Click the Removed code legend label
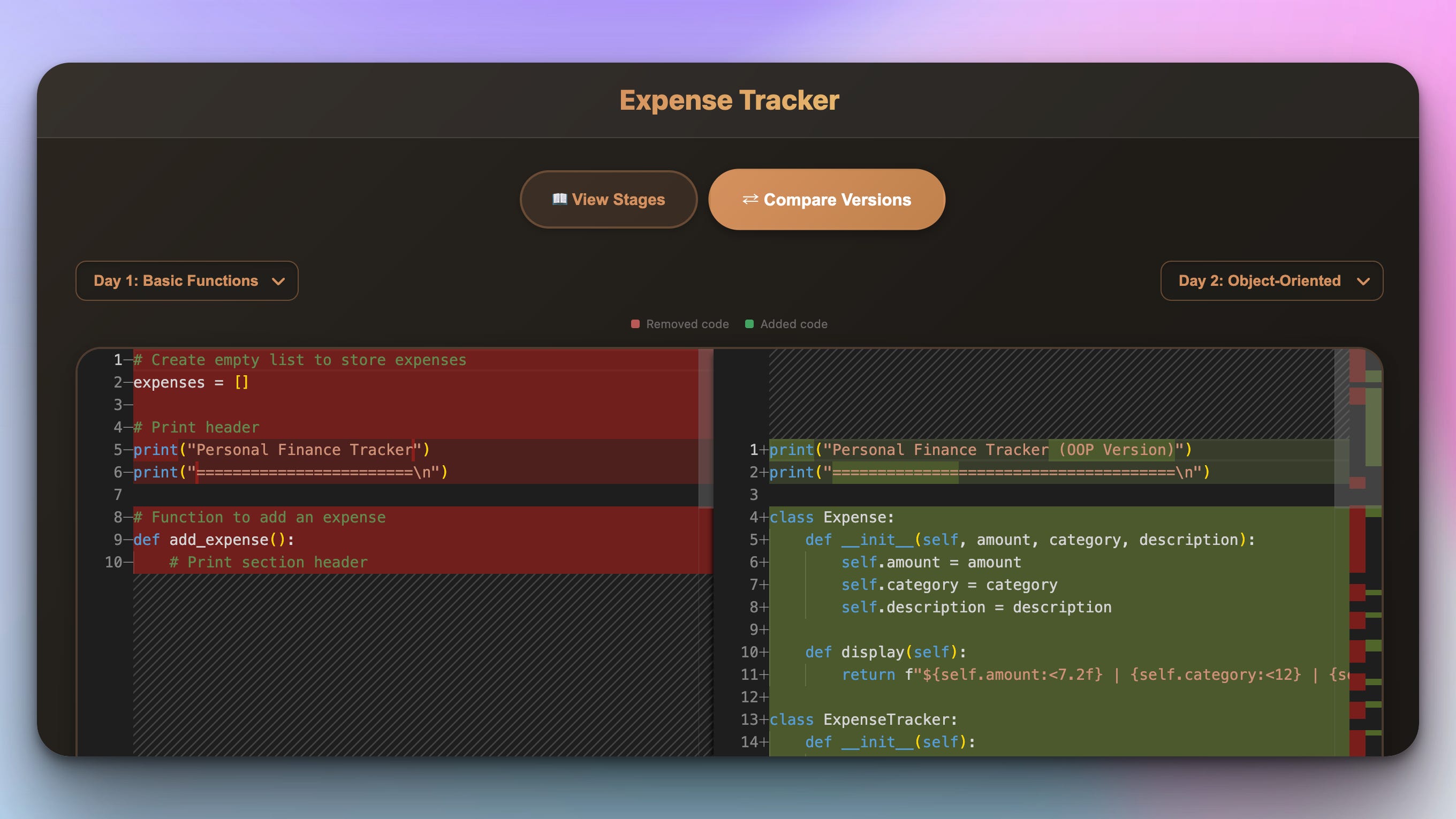1456x819 pixels. (687, 324)
